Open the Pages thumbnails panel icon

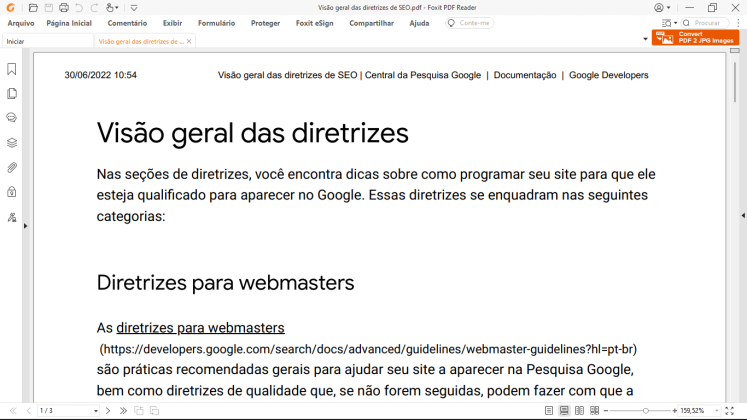[12, 93]
